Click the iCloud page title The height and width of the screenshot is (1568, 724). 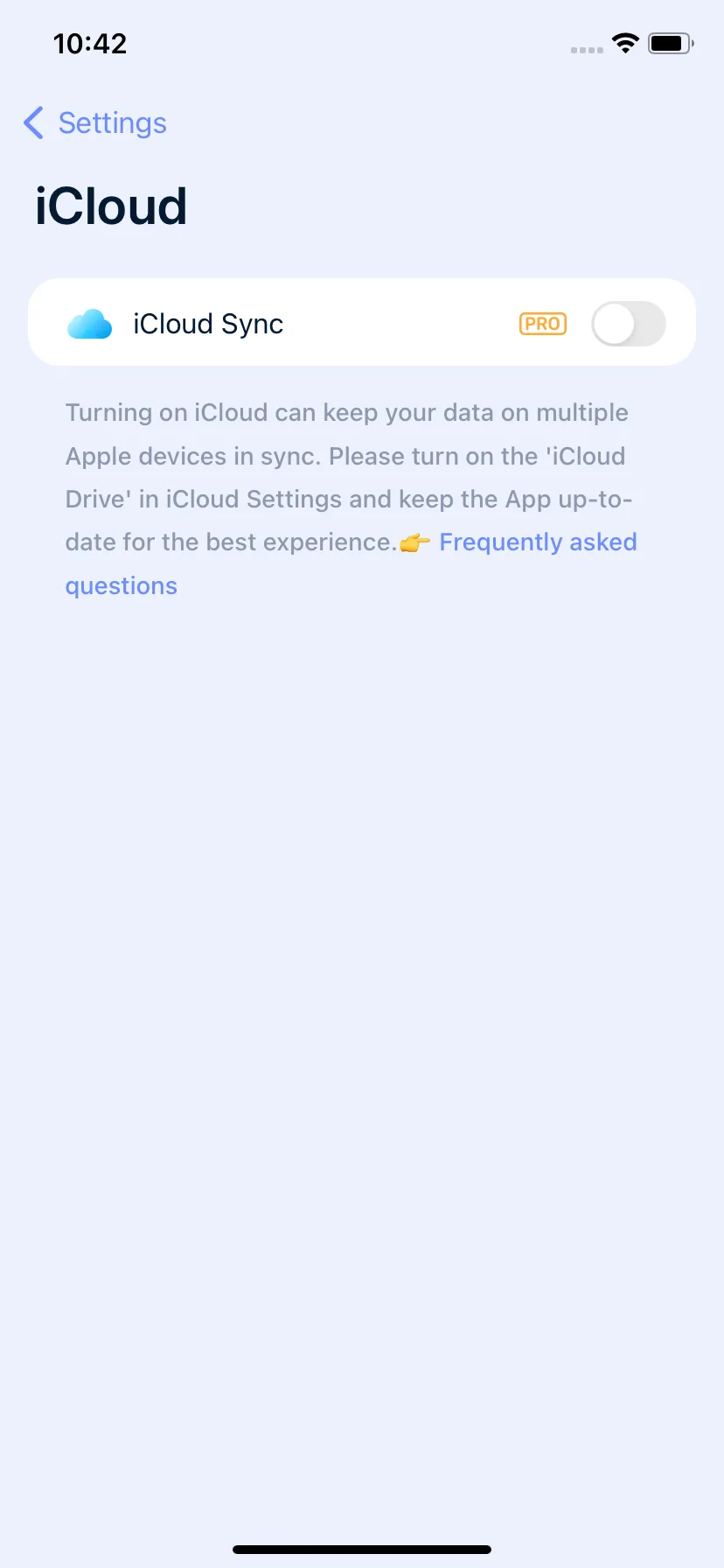pyautogui.click(x=111, y=206)
